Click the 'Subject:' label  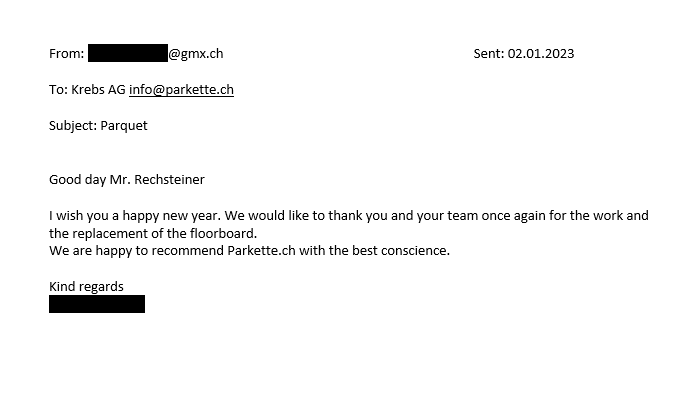pos(73,126)
